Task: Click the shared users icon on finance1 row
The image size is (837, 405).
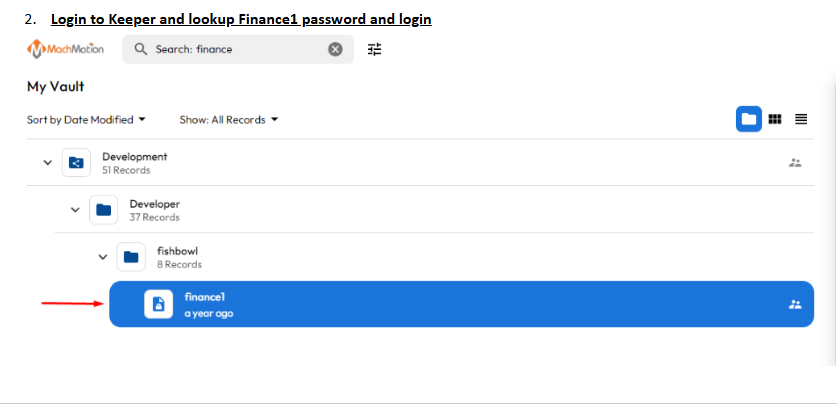Action: pos(795,304)
